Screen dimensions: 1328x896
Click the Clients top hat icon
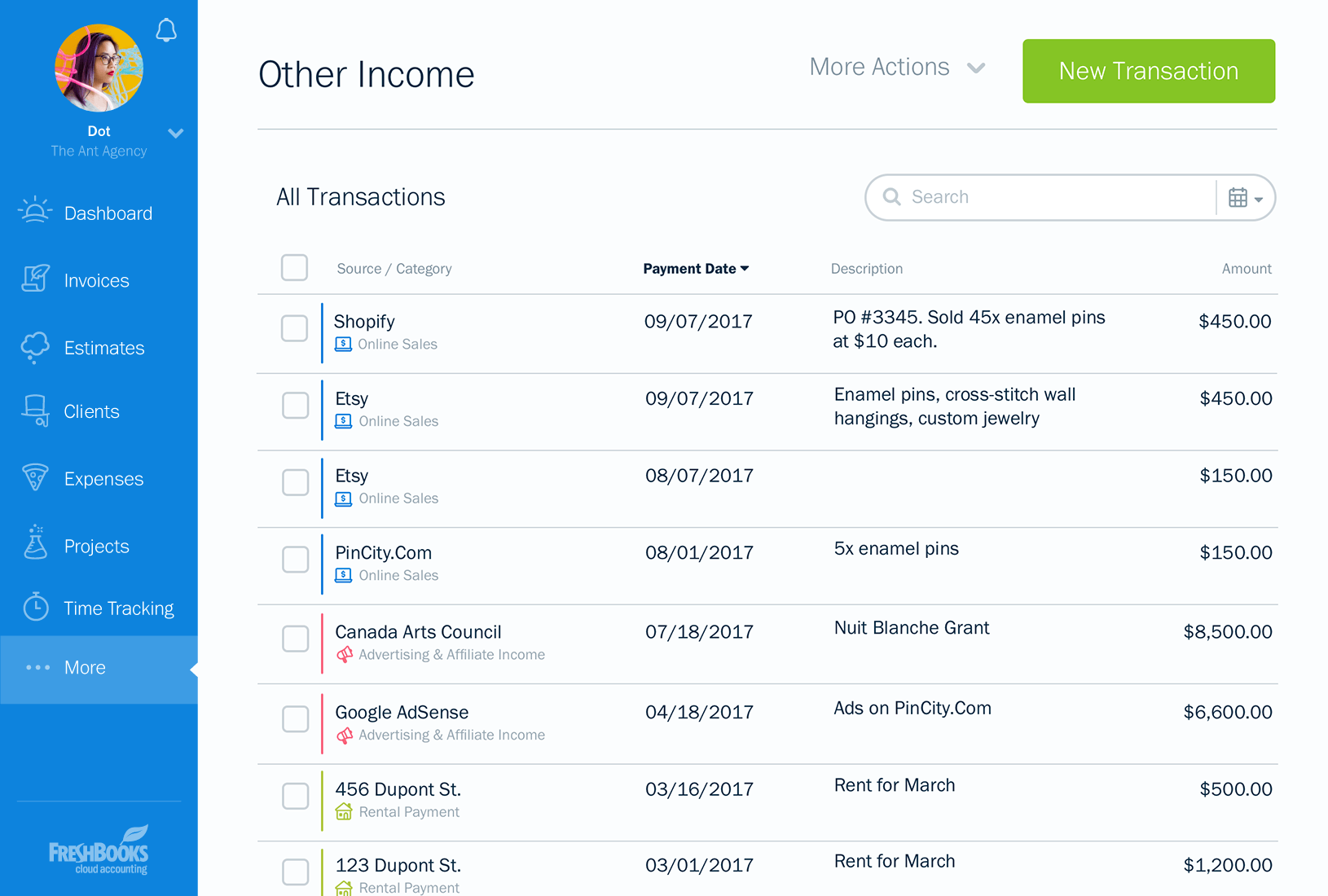[35, 411]
